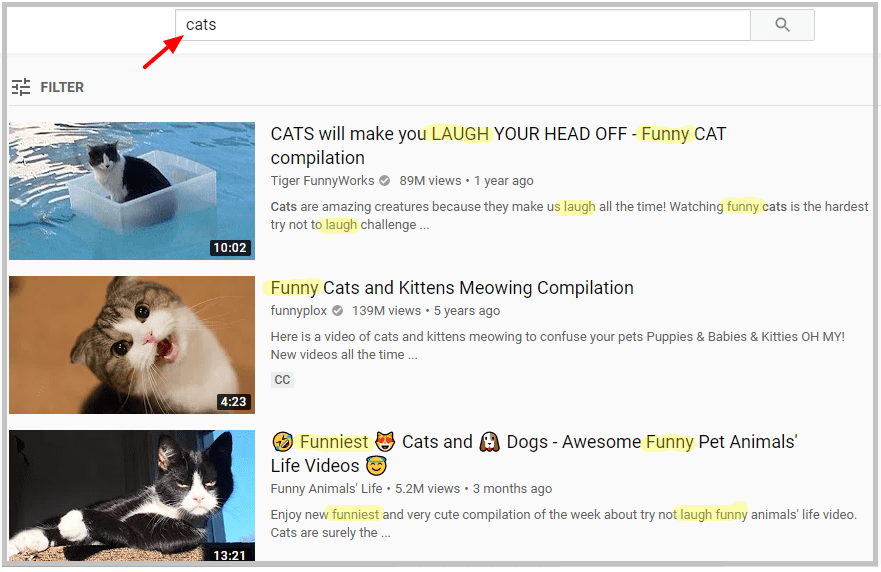Open the meowing kitten thumbnail
The image size is (881, 572).
pyautogui.click(x=131, y=344)
